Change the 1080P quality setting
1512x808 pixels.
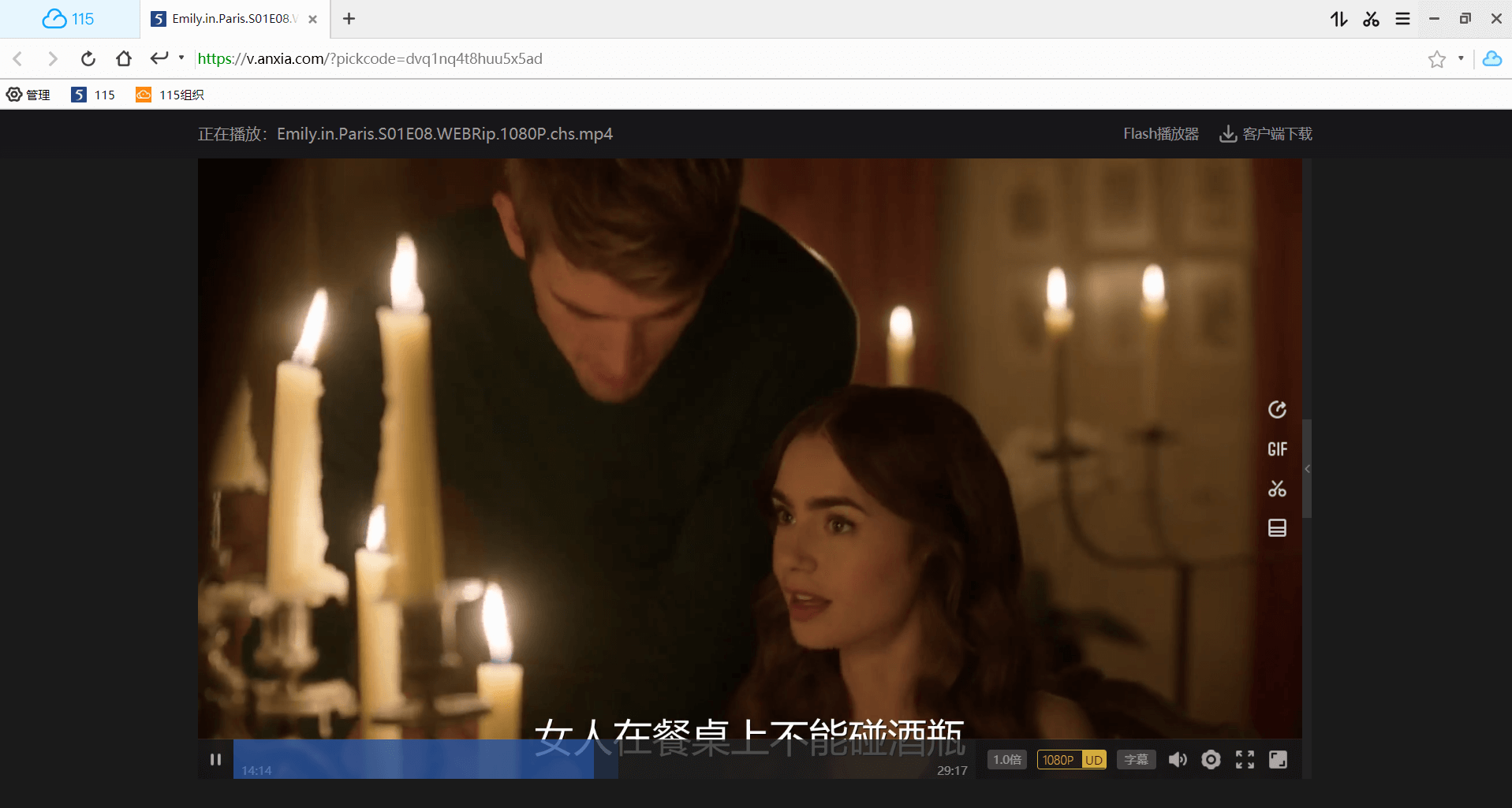pyautogui.click(x=1071, y=760)
